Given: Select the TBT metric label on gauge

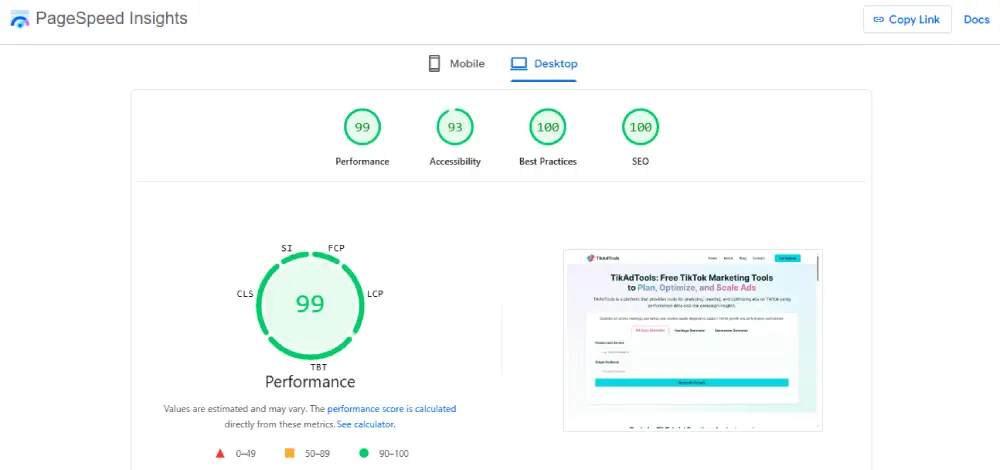Looking at the screenshot, I should 318,367.
